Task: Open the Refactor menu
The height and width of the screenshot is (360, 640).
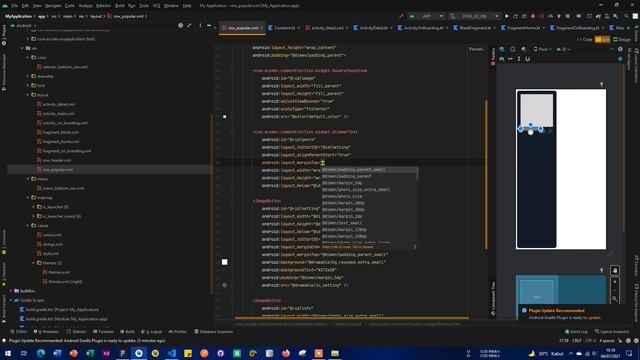Action: click(103, 6)
